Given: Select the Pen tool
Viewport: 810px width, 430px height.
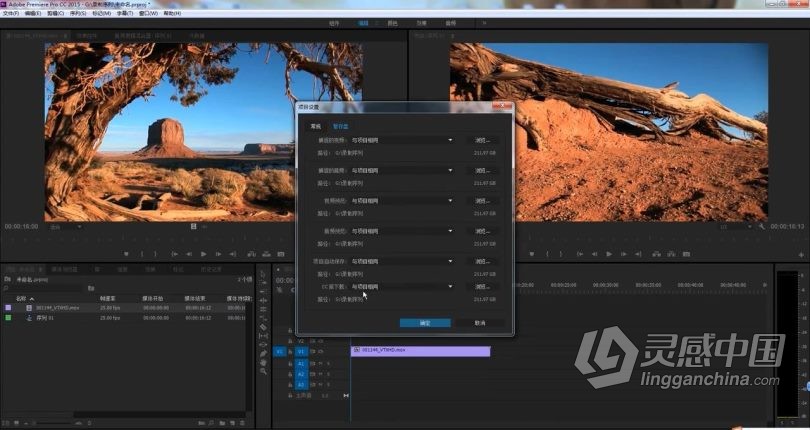Looking at the screenshot, I should tap(263, 354).
